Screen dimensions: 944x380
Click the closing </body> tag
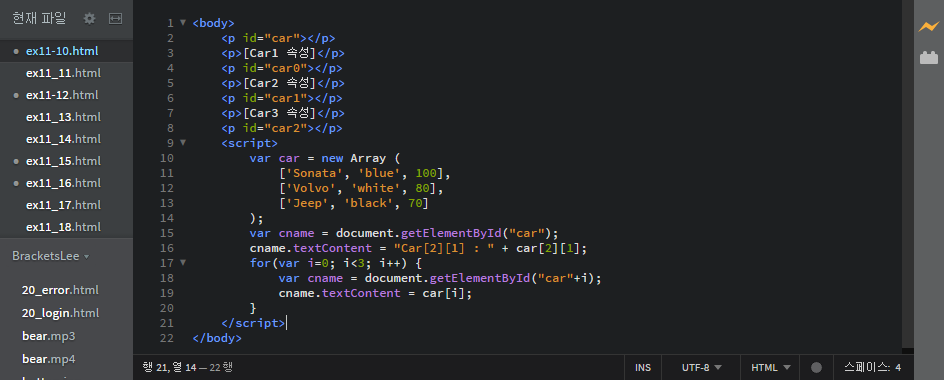tap(217, 338)
